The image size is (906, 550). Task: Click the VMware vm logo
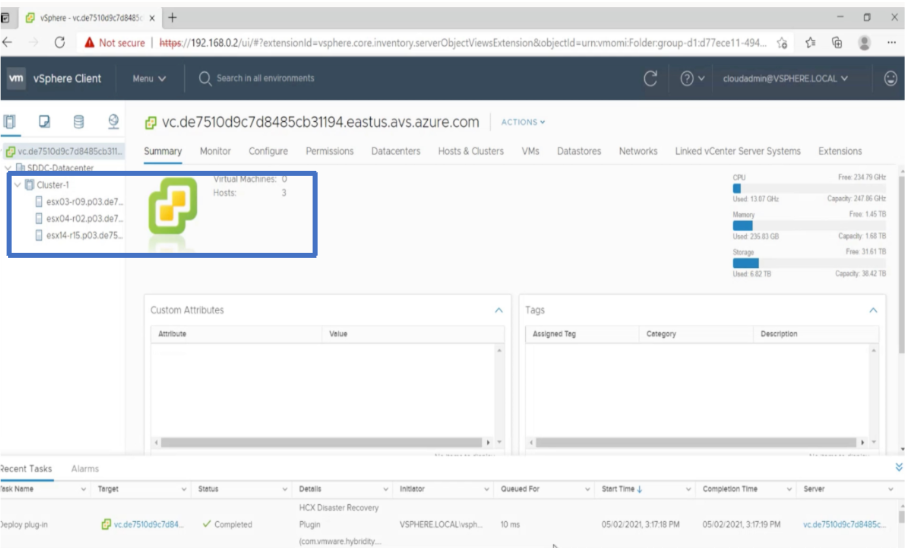16,78
